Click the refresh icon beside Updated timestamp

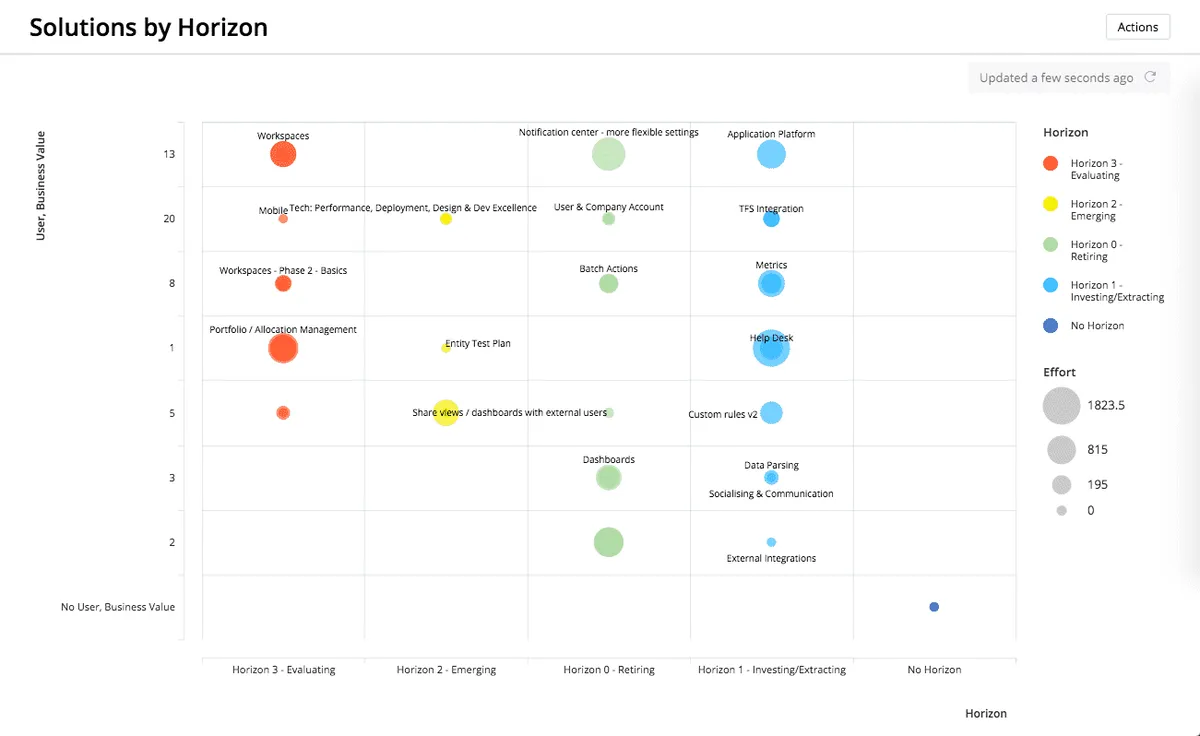[1150, 77]
